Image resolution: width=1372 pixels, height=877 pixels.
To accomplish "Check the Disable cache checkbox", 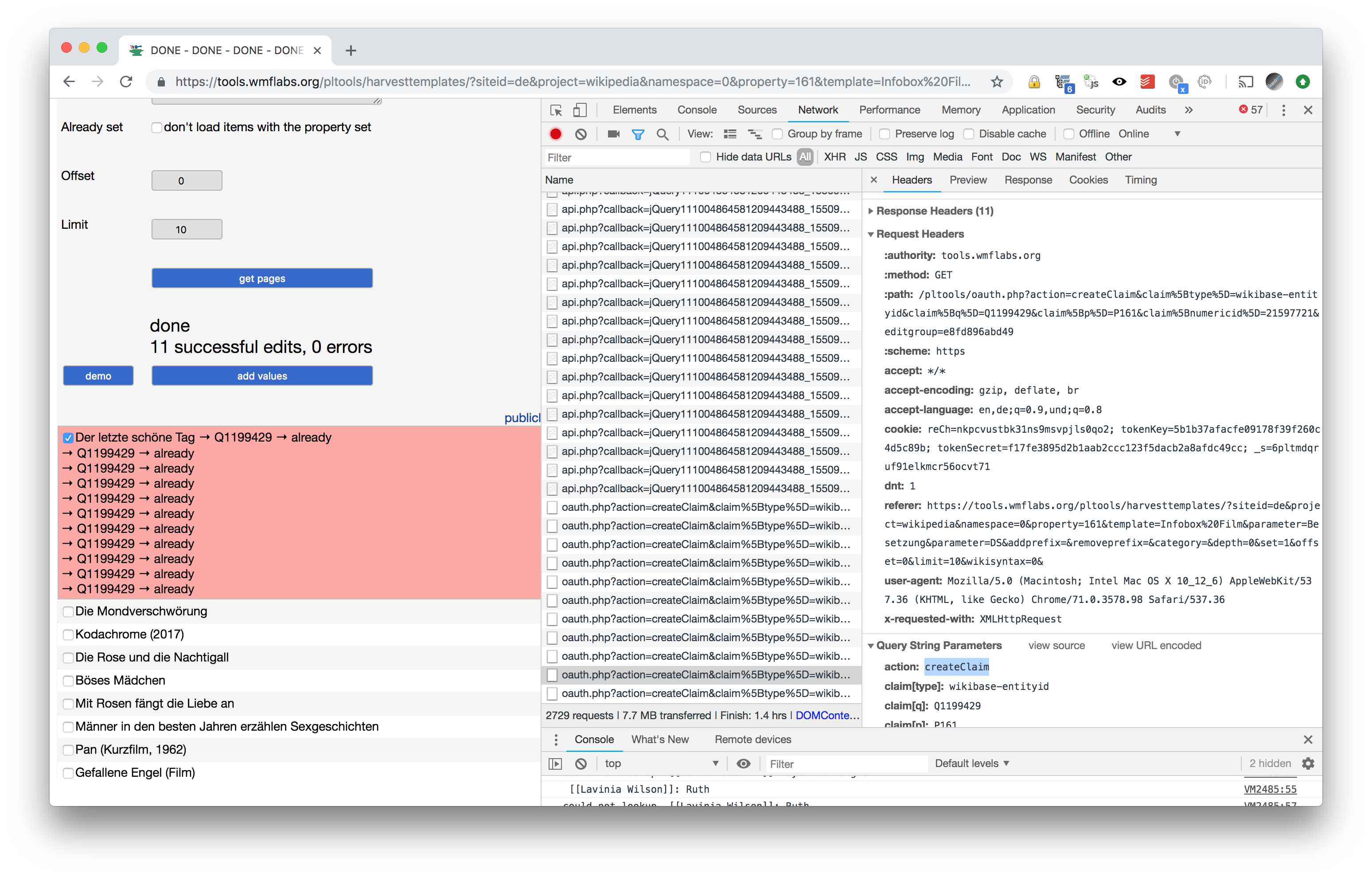I will pyautogui.click(x=969, y=134).
